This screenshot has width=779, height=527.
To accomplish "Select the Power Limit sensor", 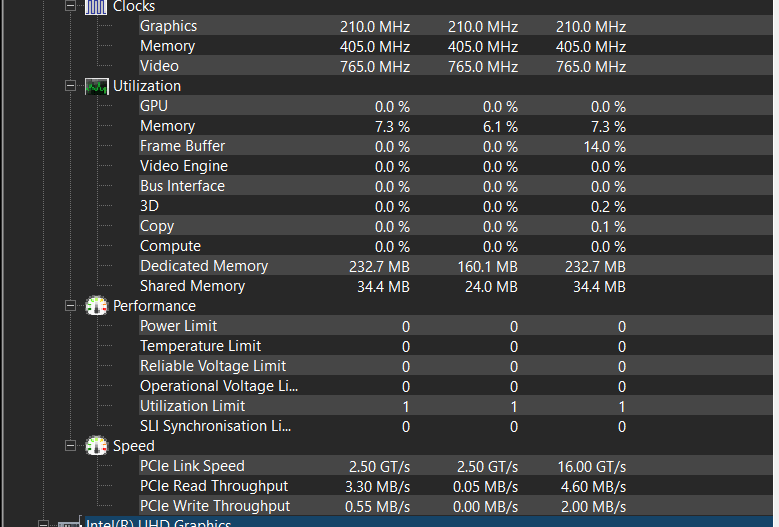I will click(456, 326).
